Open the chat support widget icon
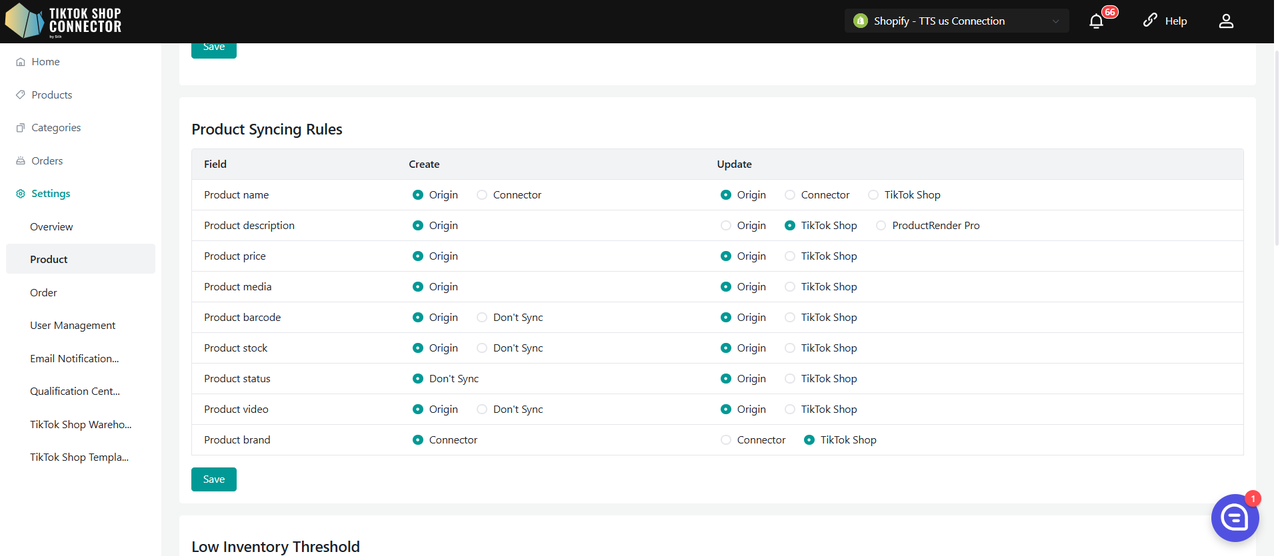 1234,518
